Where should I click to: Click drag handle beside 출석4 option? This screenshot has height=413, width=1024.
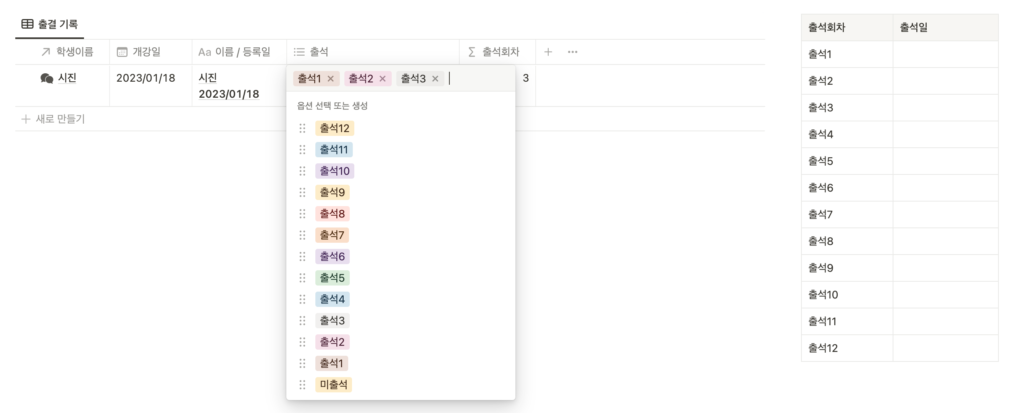coord(302,299)
